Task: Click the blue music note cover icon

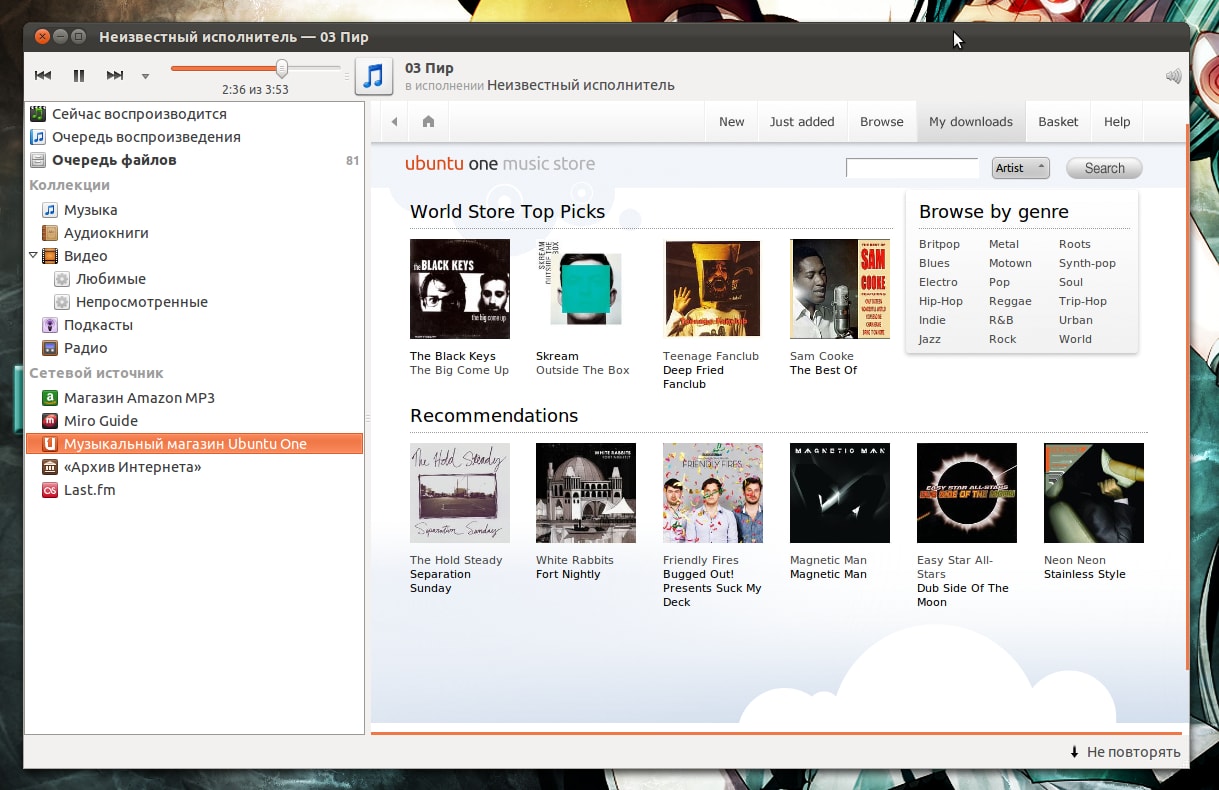Action: pyautogui.click(x=375, y=76)
